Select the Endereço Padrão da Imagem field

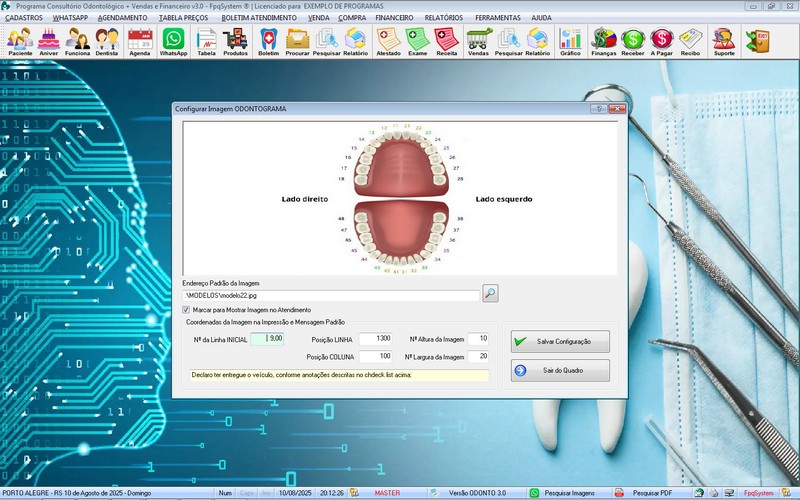(x=330, y=294)
